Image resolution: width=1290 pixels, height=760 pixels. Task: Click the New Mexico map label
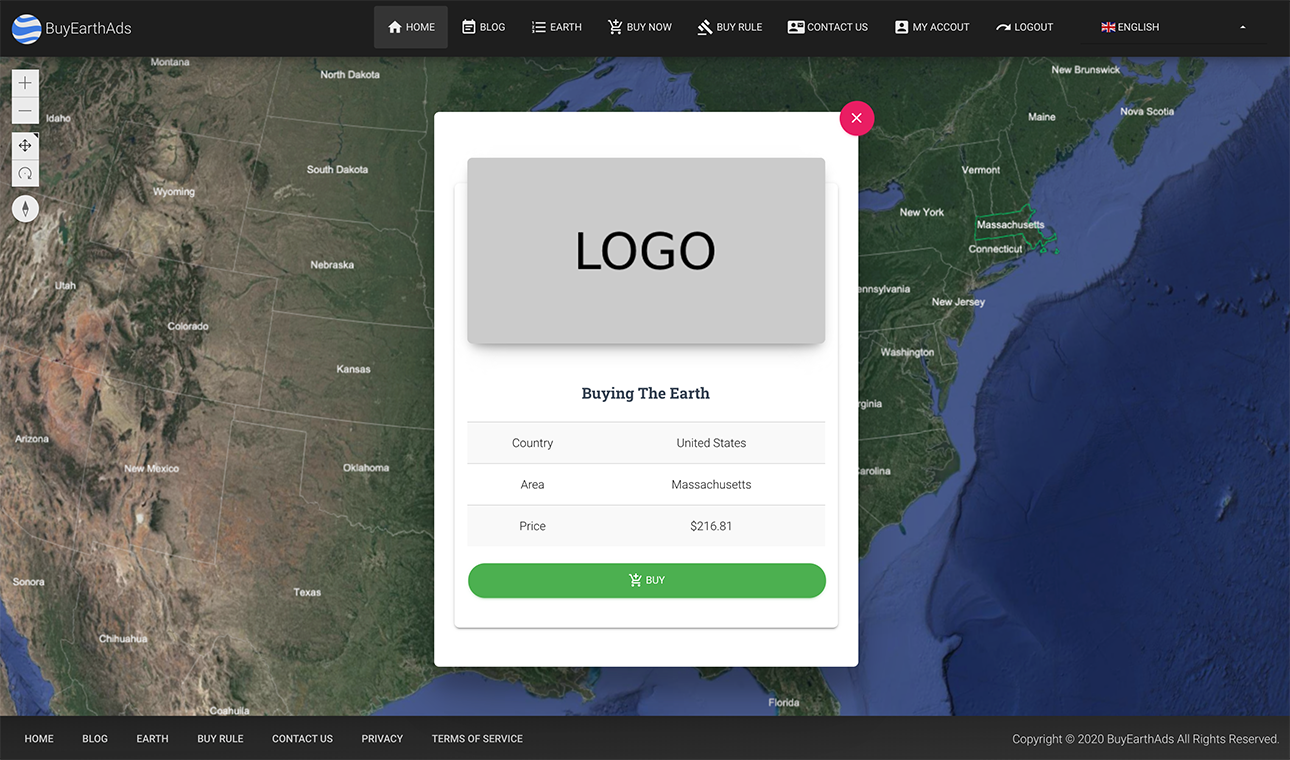[152, 468]
